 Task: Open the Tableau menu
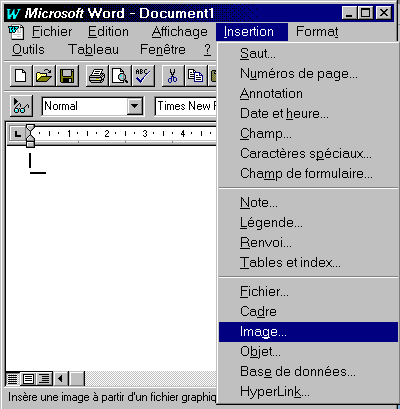pos(93,50)
